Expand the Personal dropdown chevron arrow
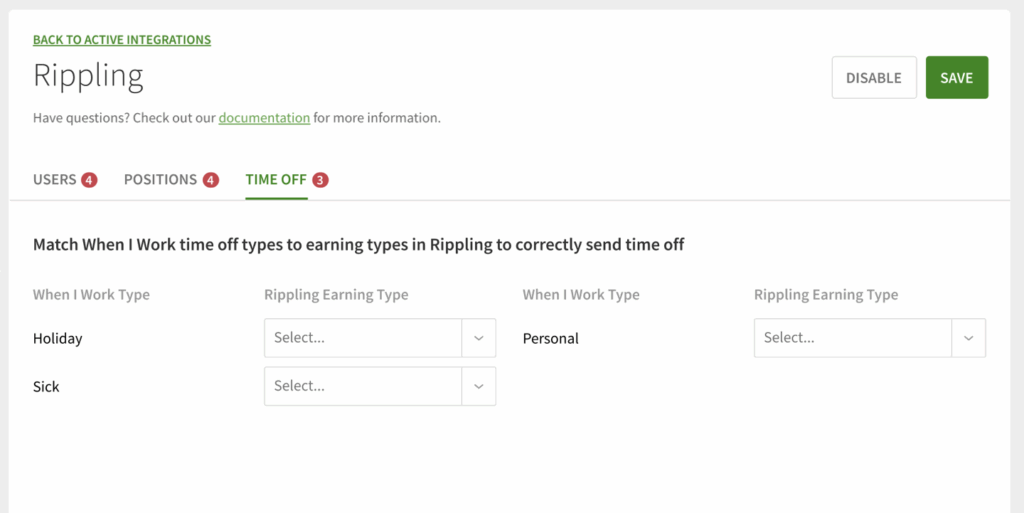Image resolution: width=1024 pixels, height=513 pixels. pyautogui.click(x=968, y=338)
